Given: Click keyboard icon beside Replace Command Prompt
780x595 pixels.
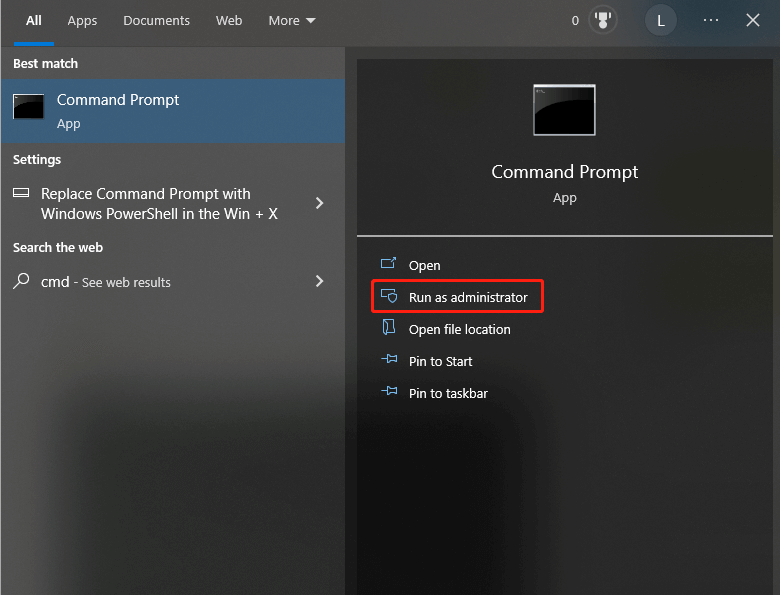Looking at the screenshot, I should (x=21, y=193).
